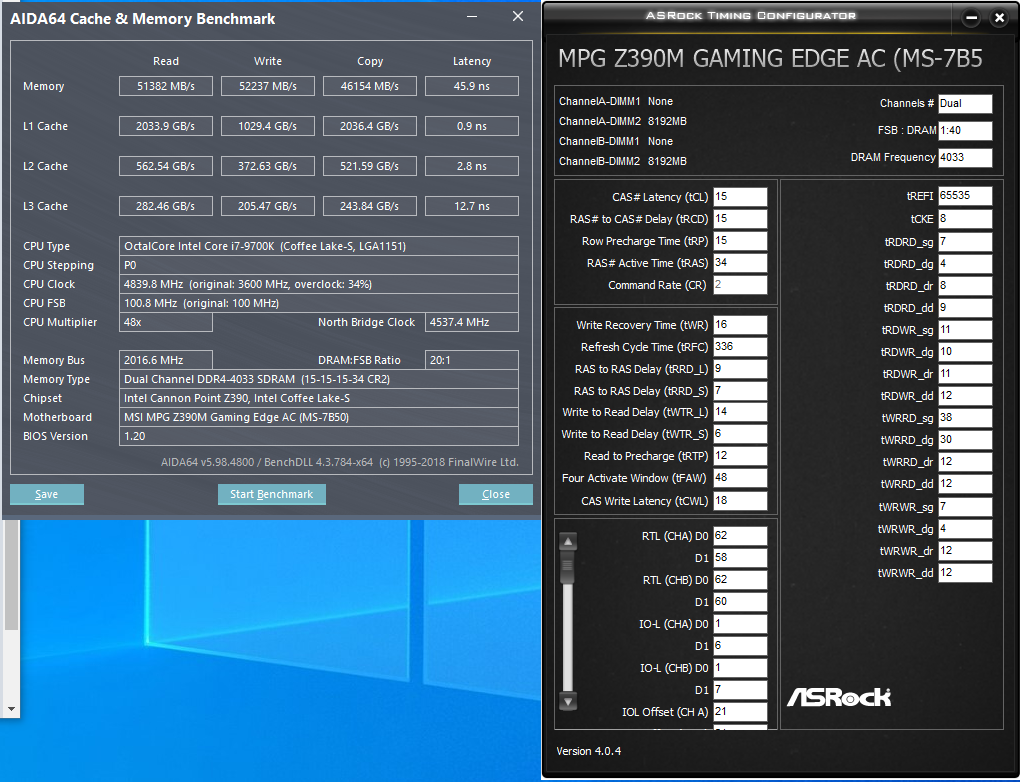Click the tWRWR_sg value field
Viewport: 1020px width, 782px height.
click(965, 507)
